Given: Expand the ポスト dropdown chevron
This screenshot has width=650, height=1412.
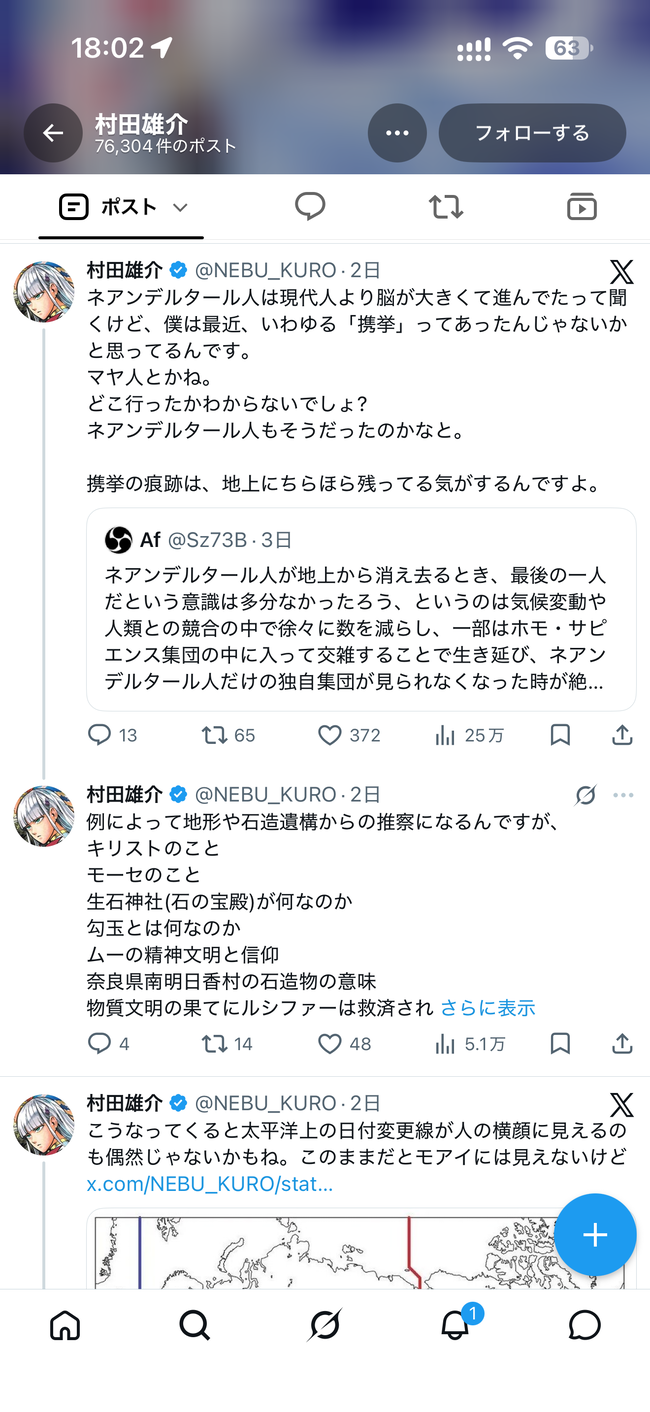Looking at the screenshot, I should coord(180,208).
